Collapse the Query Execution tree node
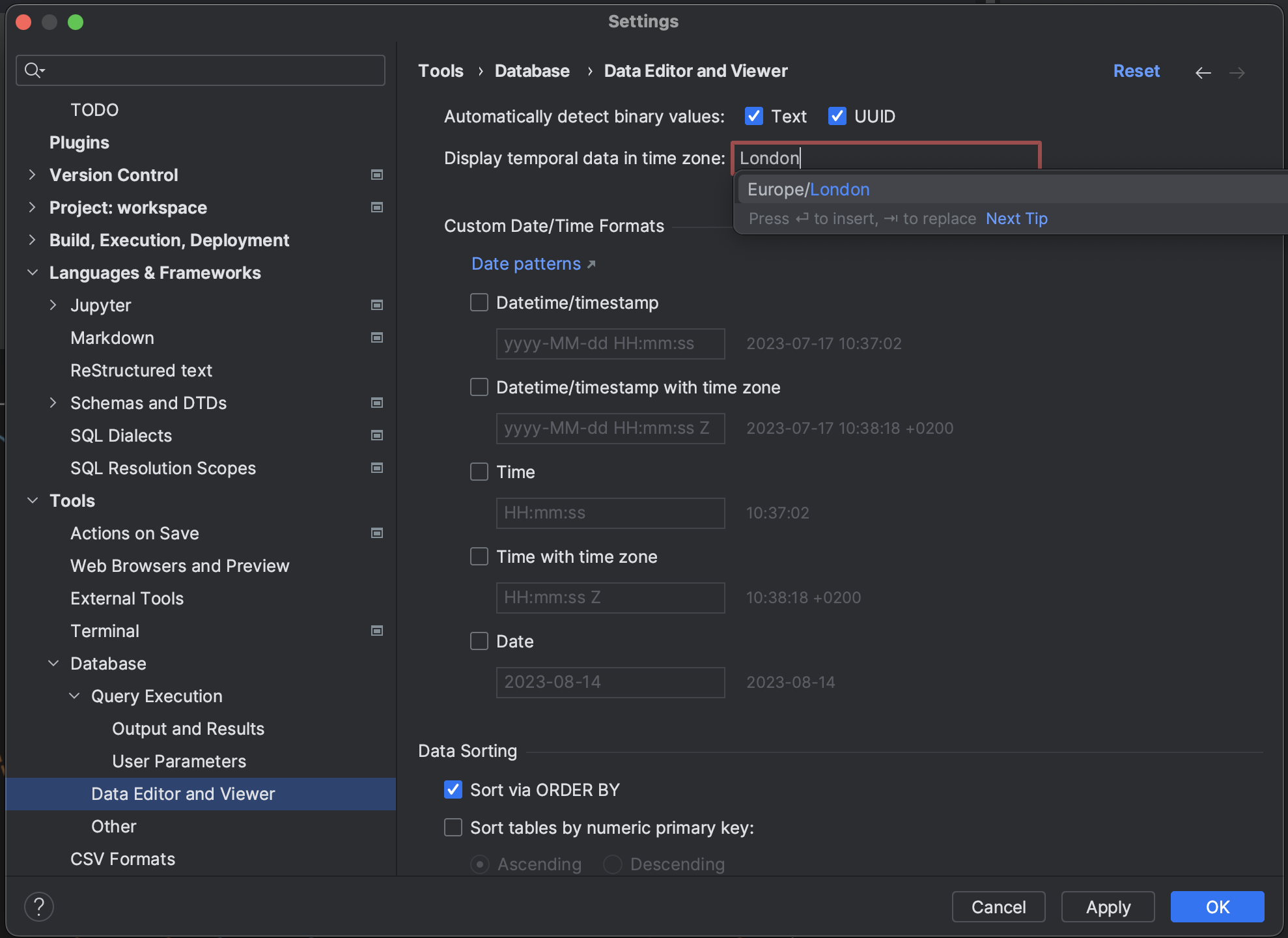Viewport: 1288px width, 938px height. click(74, 696)
